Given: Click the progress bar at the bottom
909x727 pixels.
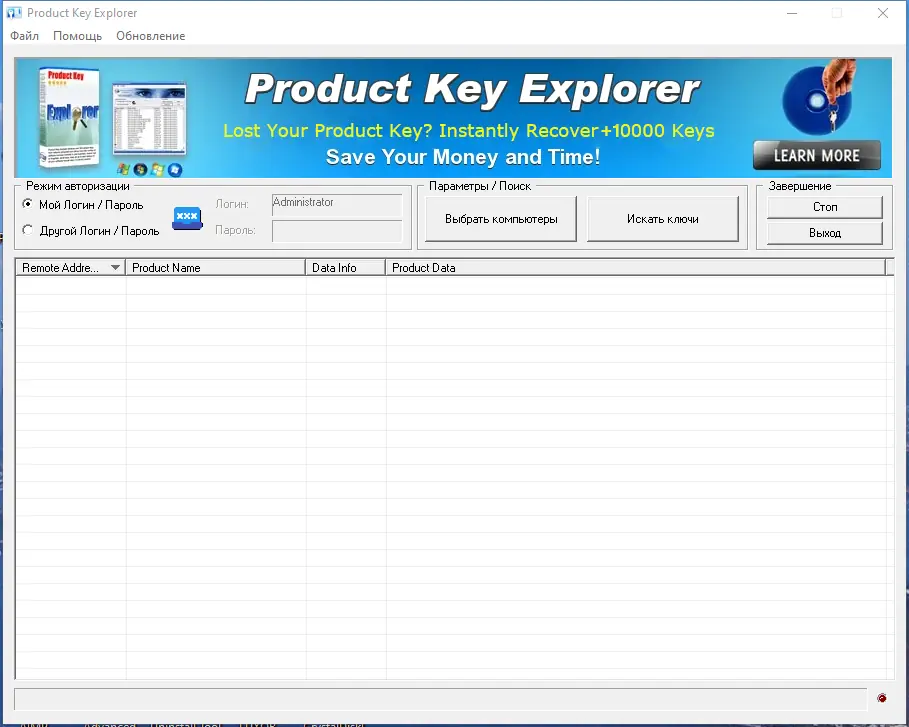Looking at the screenshot, I should click(x=440, y=697).
